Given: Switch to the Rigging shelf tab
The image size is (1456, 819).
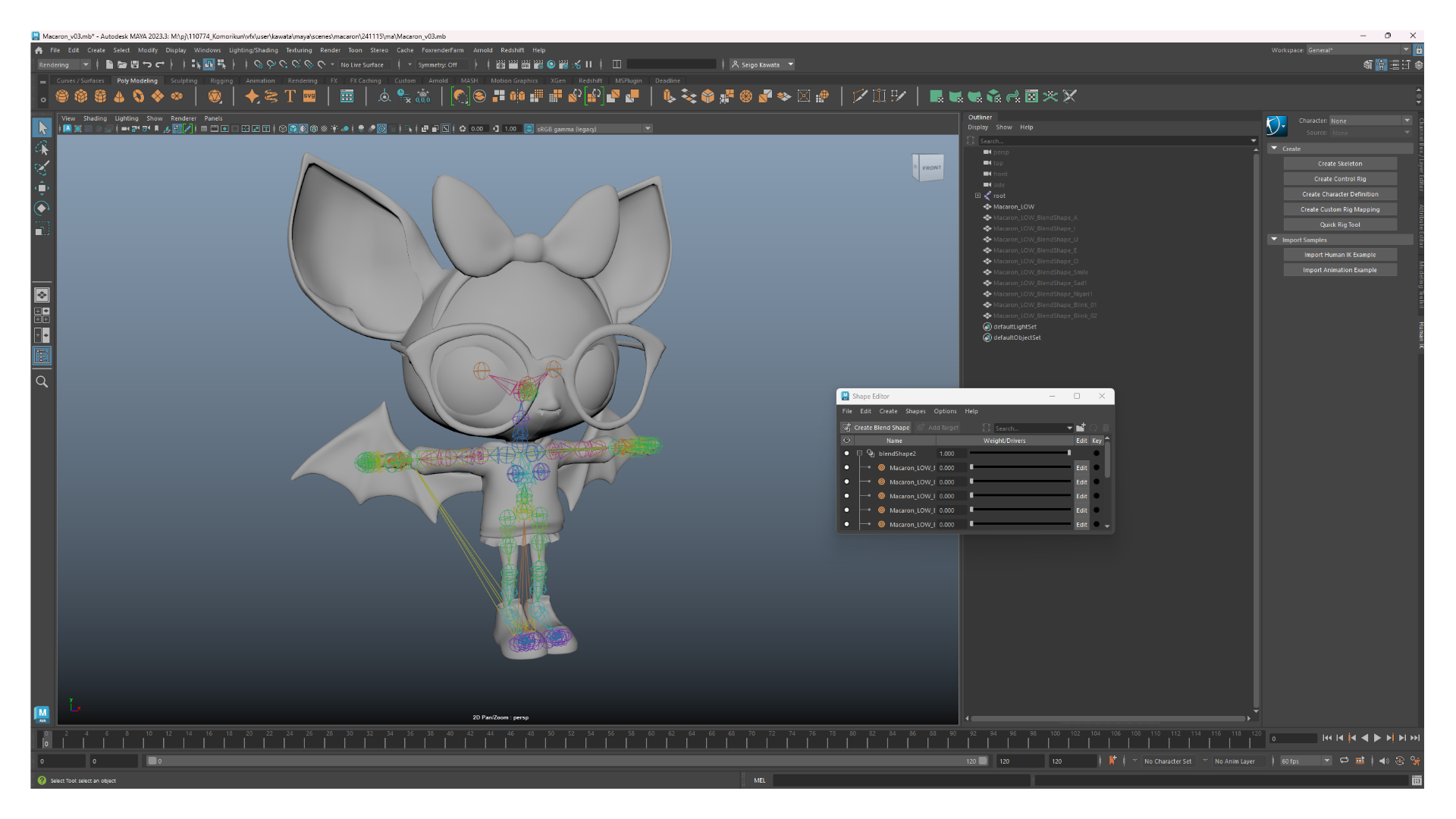Looking at the screenshot, I should (x=221, y=80).
